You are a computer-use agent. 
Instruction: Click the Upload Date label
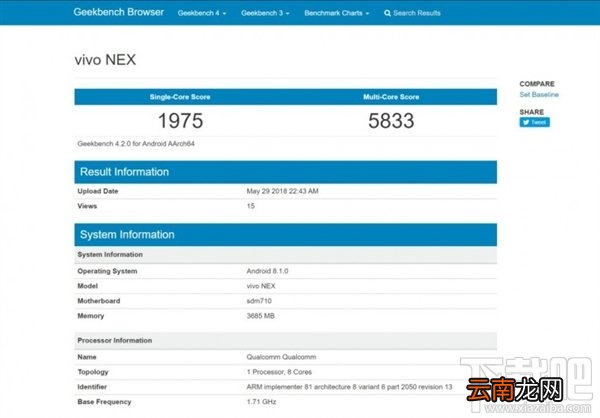(x=98, y=191)
